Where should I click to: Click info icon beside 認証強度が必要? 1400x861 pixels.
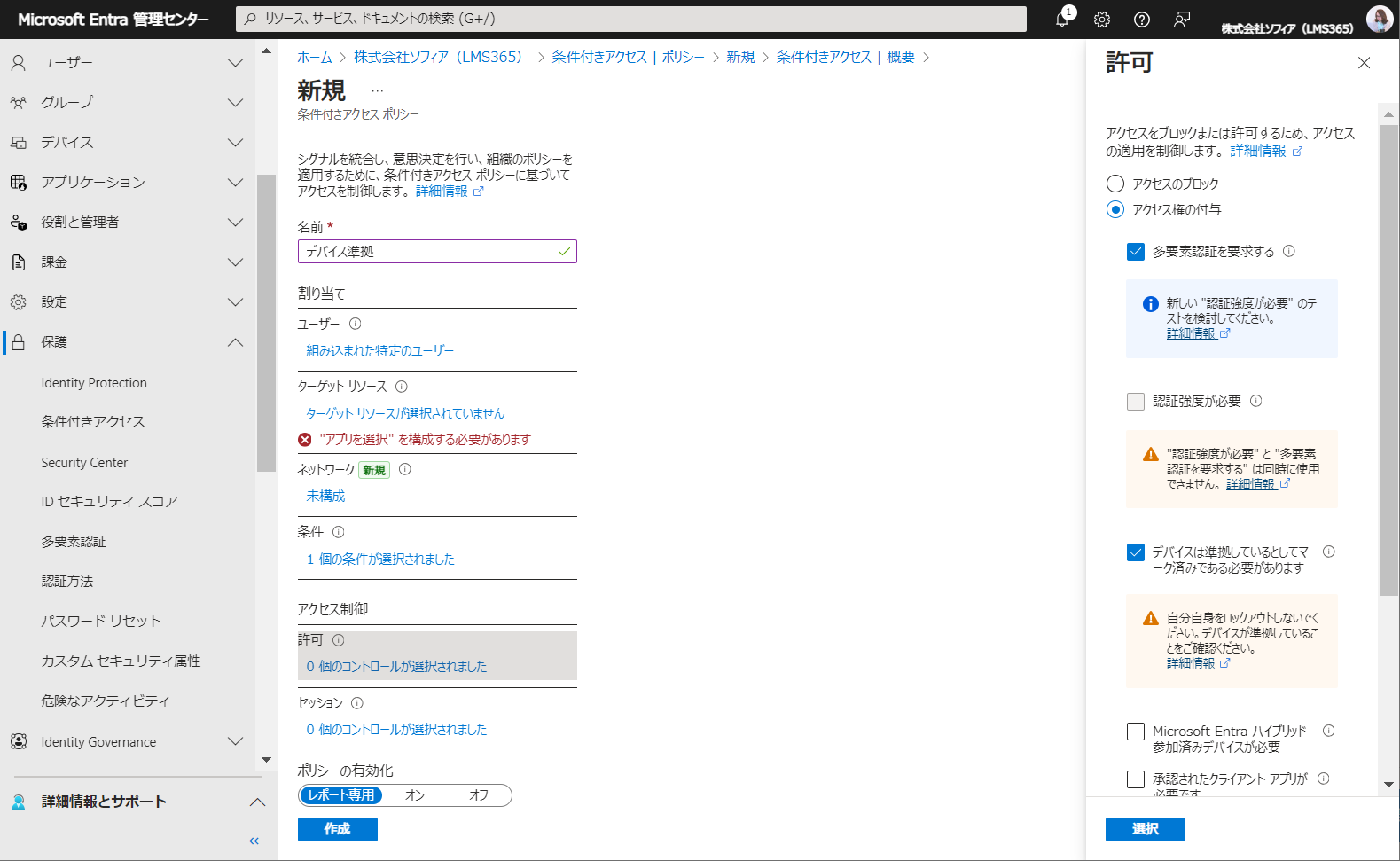tap(1255, 401)
